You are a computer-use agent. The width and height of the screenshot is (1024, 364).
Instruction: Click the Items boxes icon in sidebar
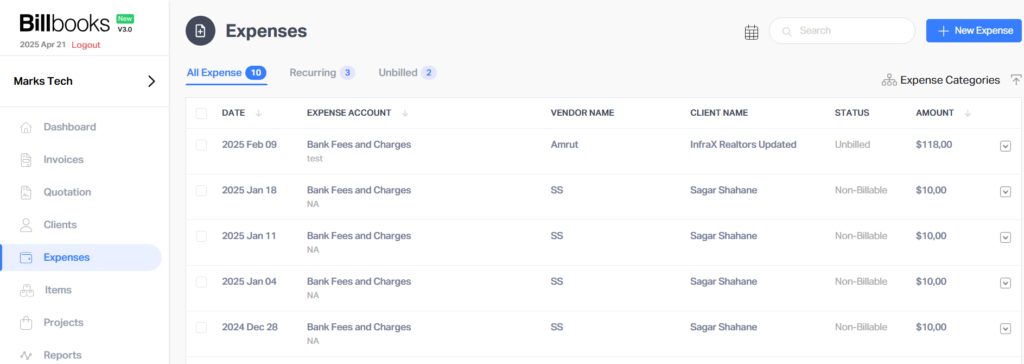(x=26, y=290)
